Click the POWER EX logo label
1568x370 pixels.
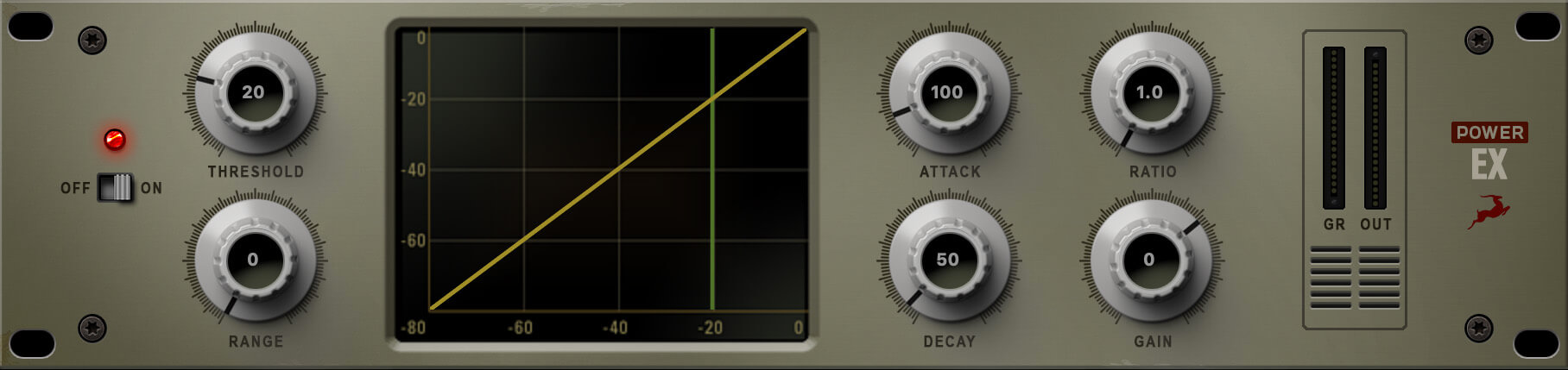tap(1489, 152)
